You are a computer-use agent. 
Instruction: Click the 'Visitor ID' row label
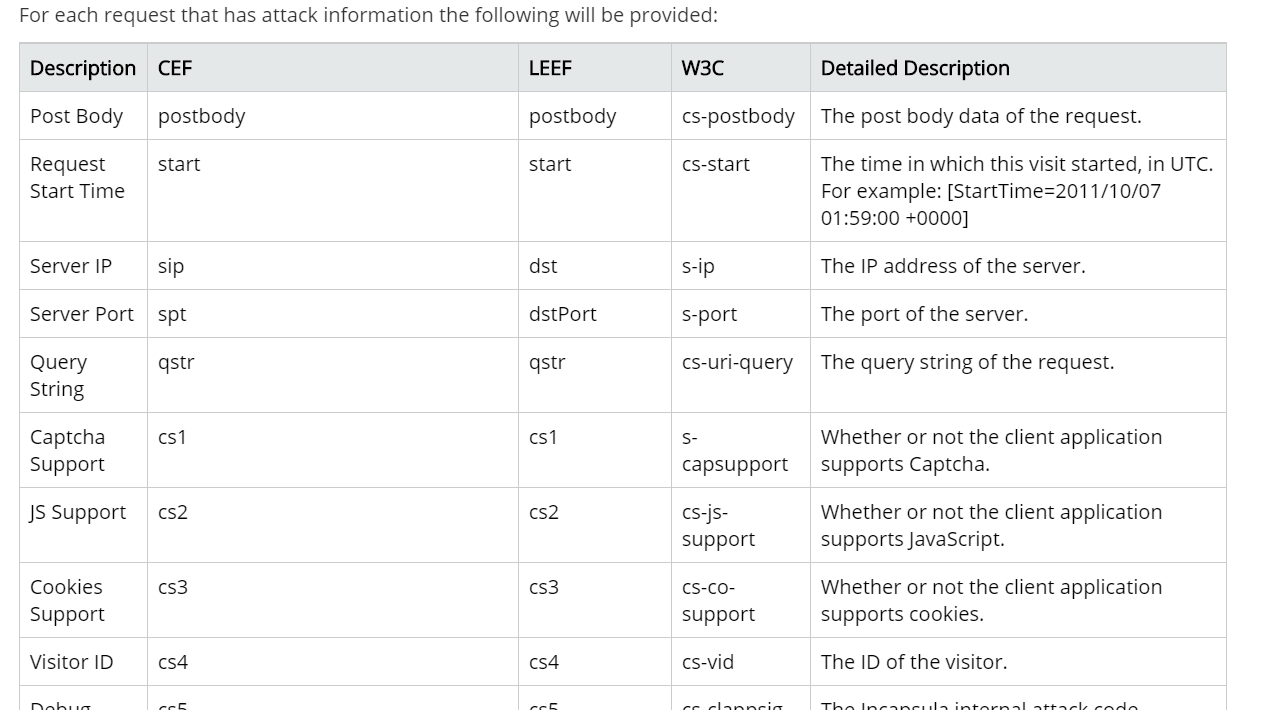(72, 662)
